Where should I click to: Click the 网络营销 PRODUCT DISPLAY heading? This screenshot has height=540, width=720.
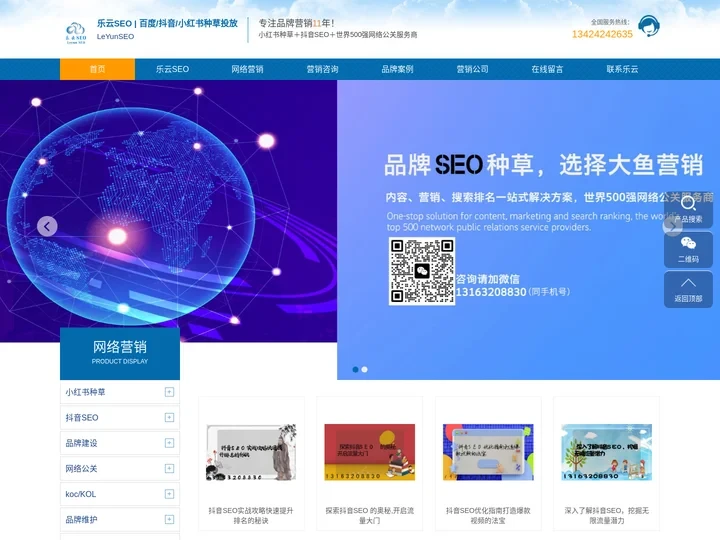[x=120, y=353]
